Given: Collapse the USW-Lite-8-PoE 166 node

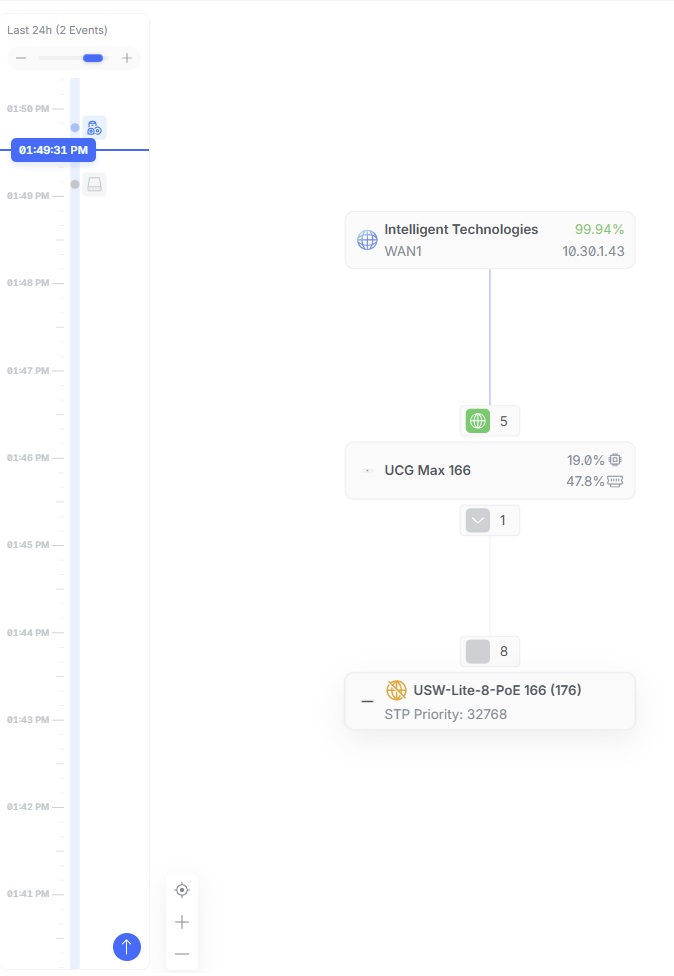Looking at the screenshot, I should tap(368, 702).
